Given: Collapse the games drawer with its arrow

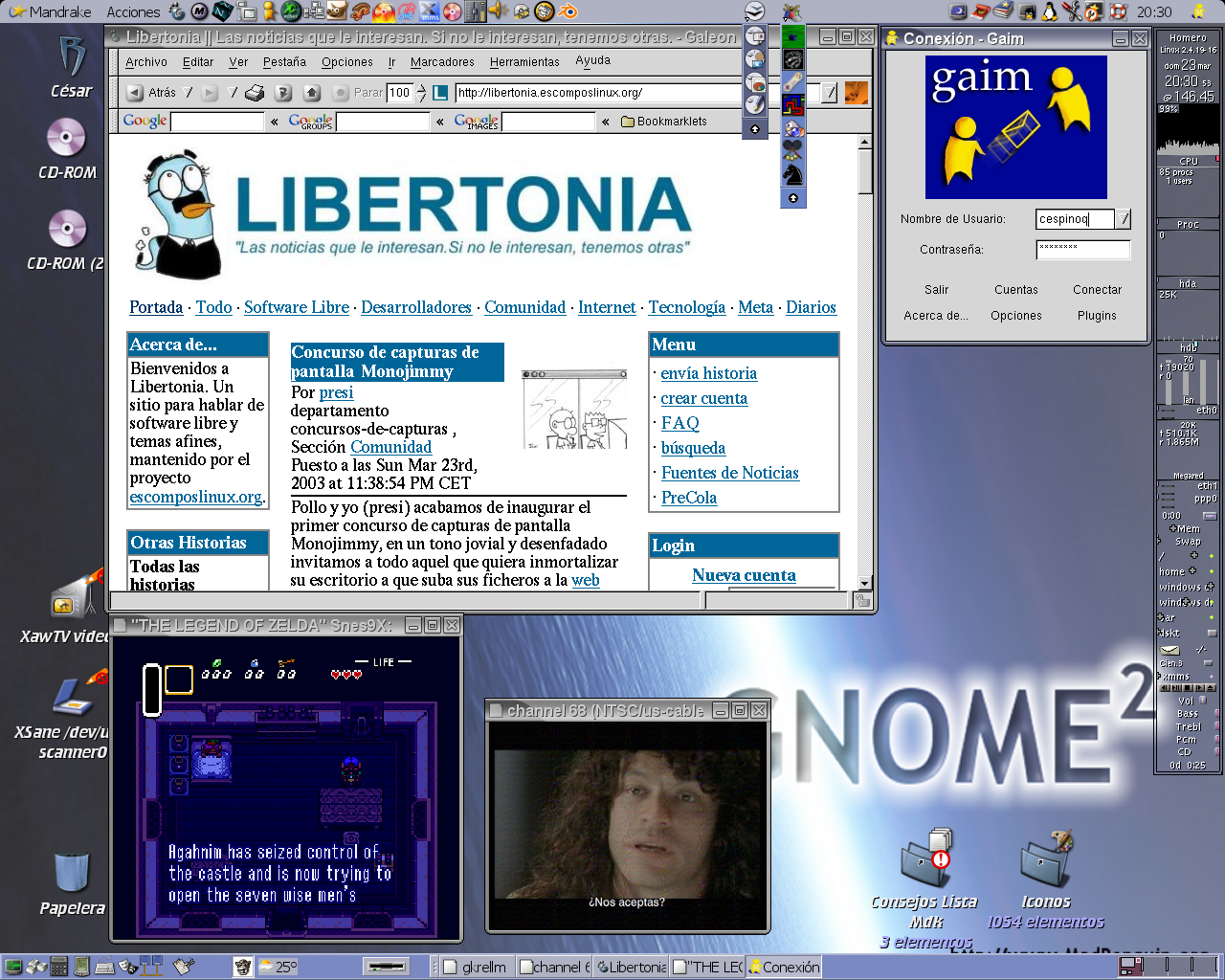Looking at the screenshot, I should point(792,197).
